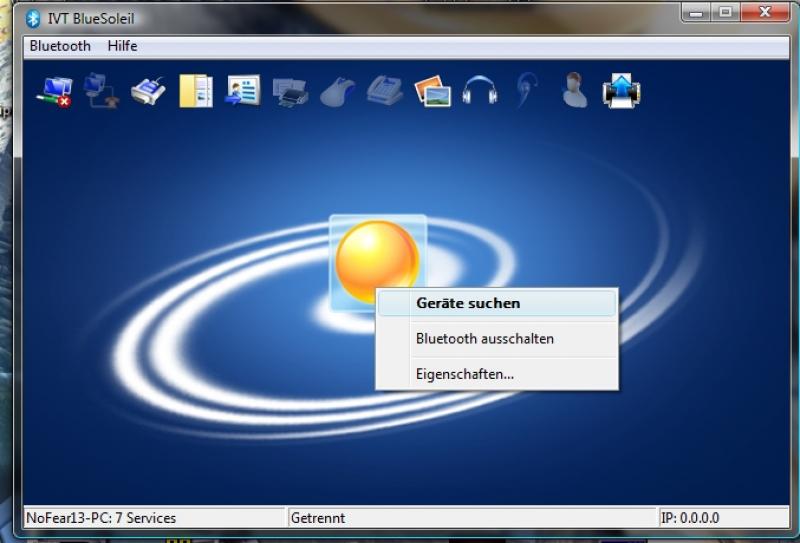Select the Bluetooth mouse input device icon
Screen dimensions: 800x543
337,92
